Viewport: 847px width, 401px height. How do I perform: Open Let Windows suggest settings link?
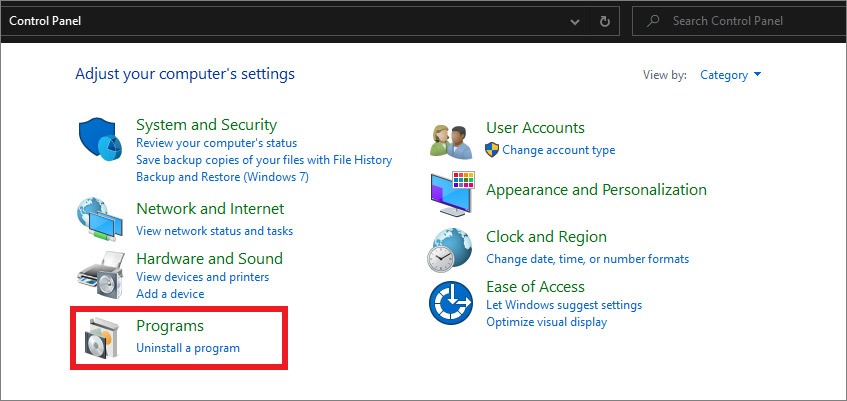click(x=564, y=305)
